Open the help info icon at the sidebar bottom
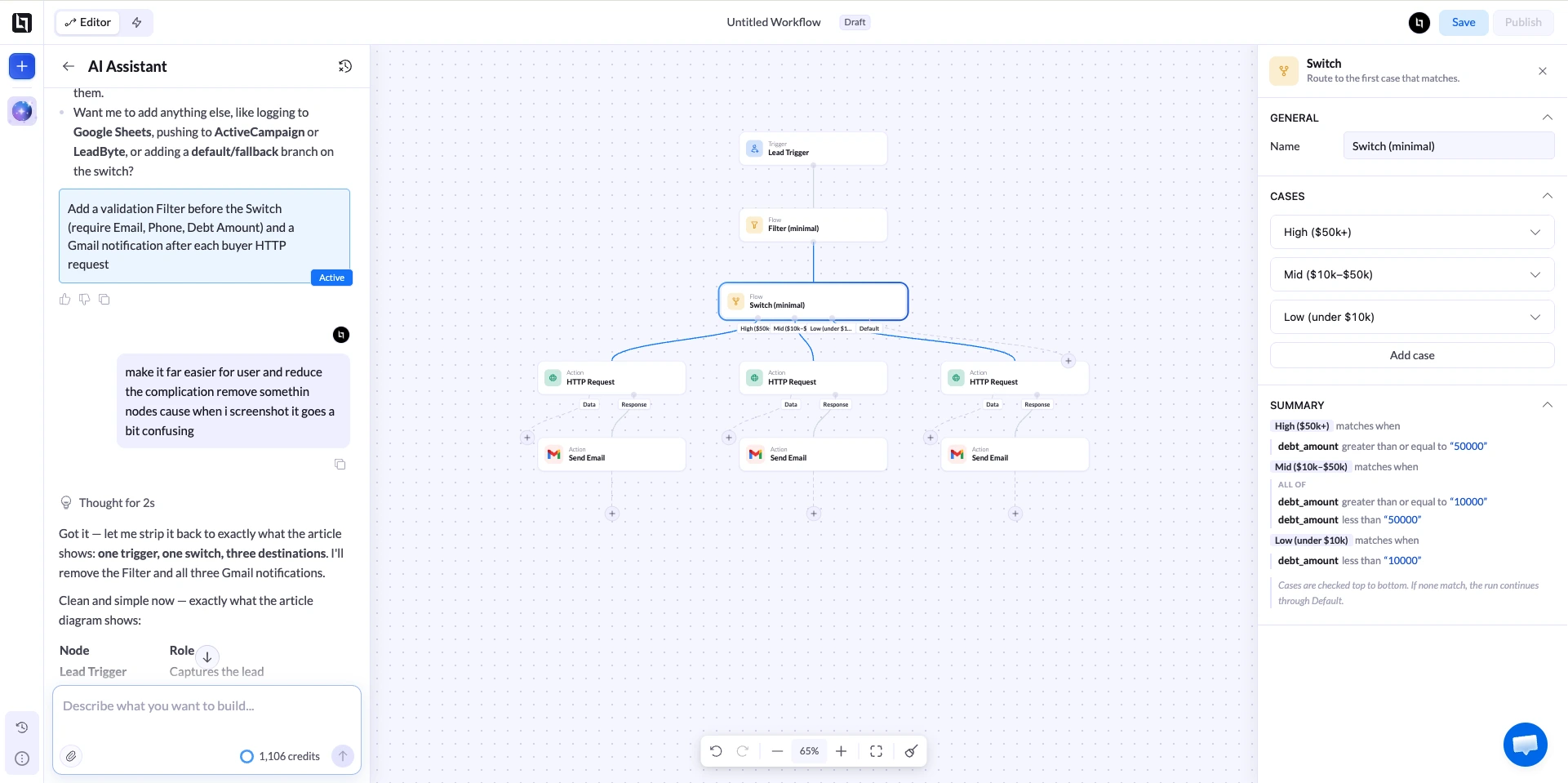 pyautogui.click(x=22, y=759)
